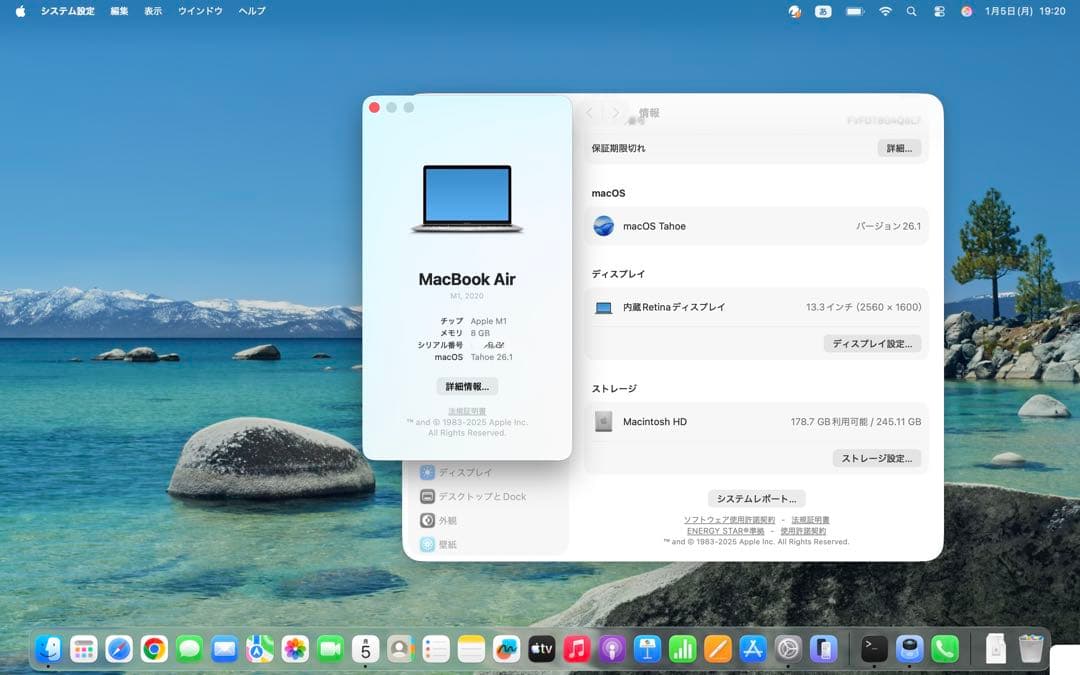The image size is (1080, 675).
Task: Open the 表示 menu
Action: (x=153, y=11)
